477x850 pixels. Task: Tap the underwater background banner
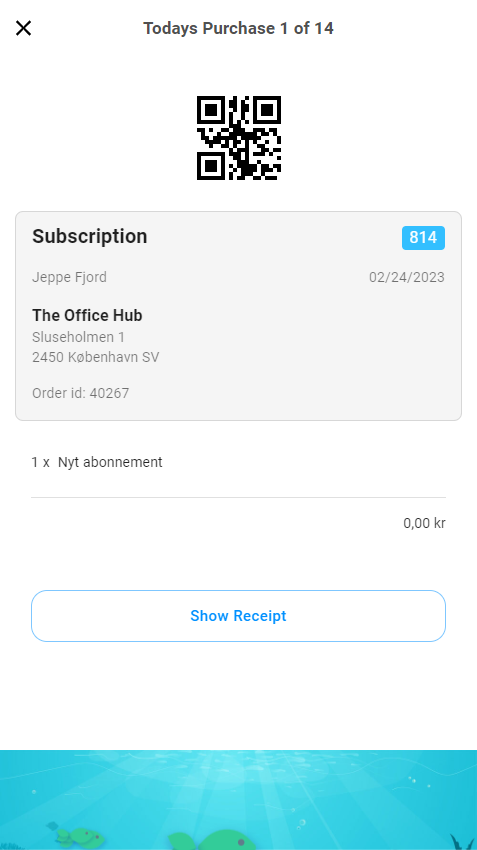(238, 800)
